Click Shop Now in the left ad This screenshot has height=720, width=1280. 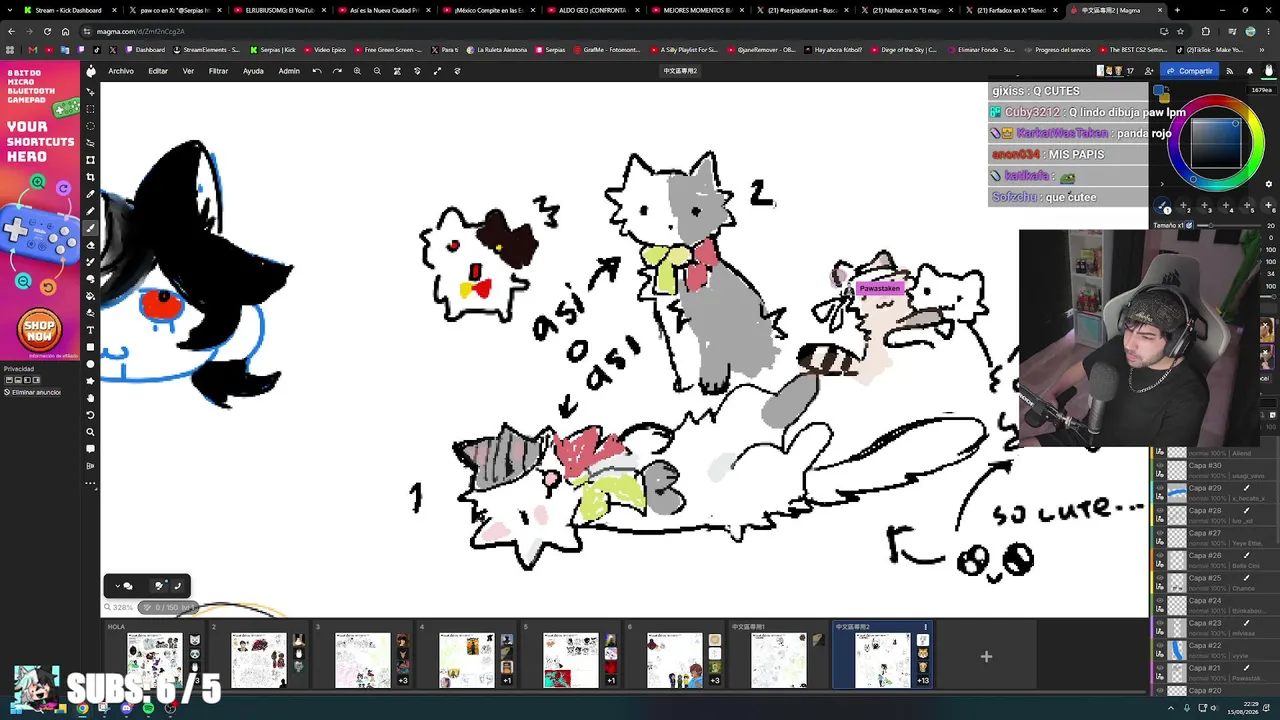39,328
